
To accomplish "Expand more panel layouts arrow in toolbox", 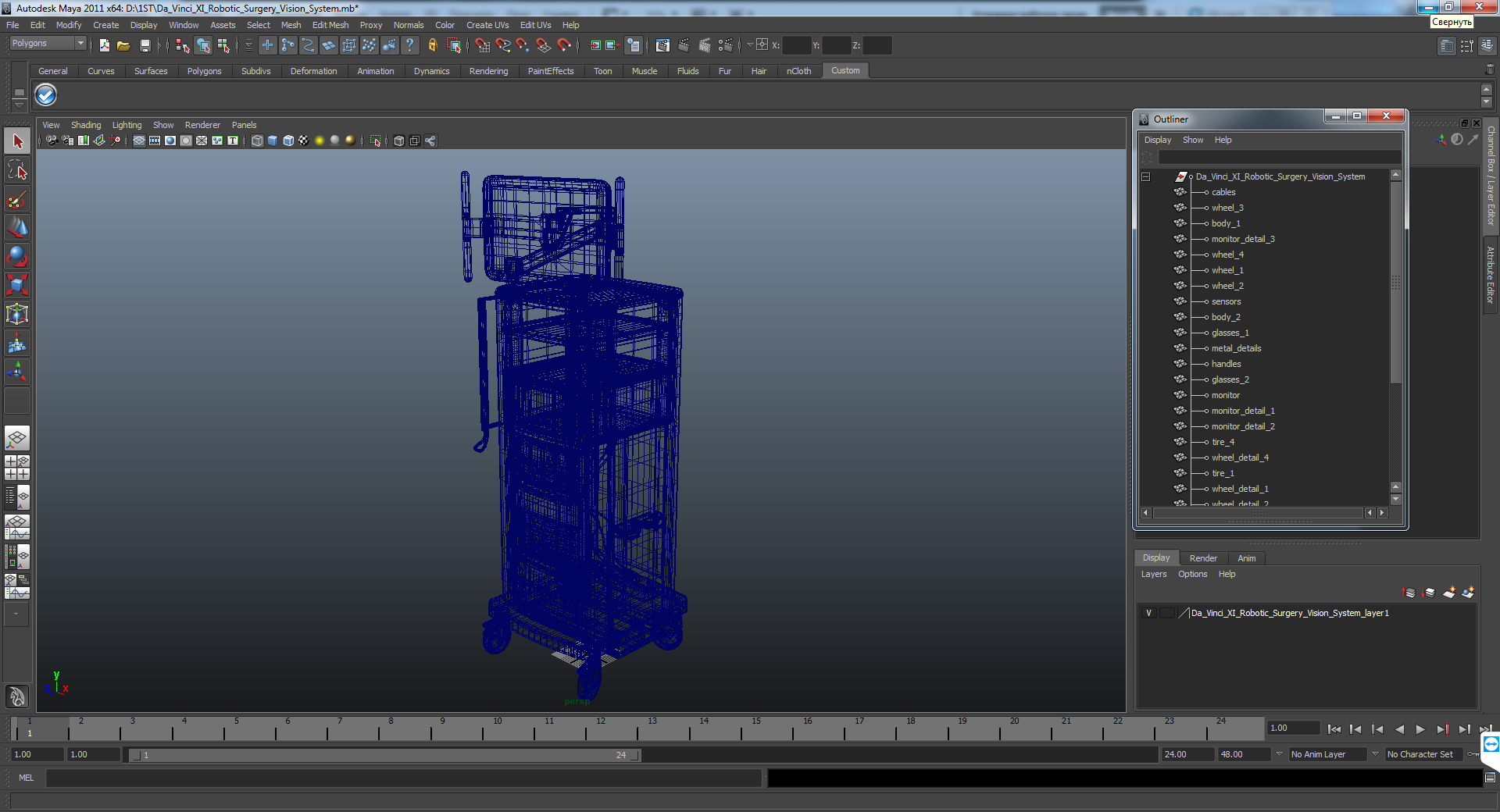I will tap(16, 614).
